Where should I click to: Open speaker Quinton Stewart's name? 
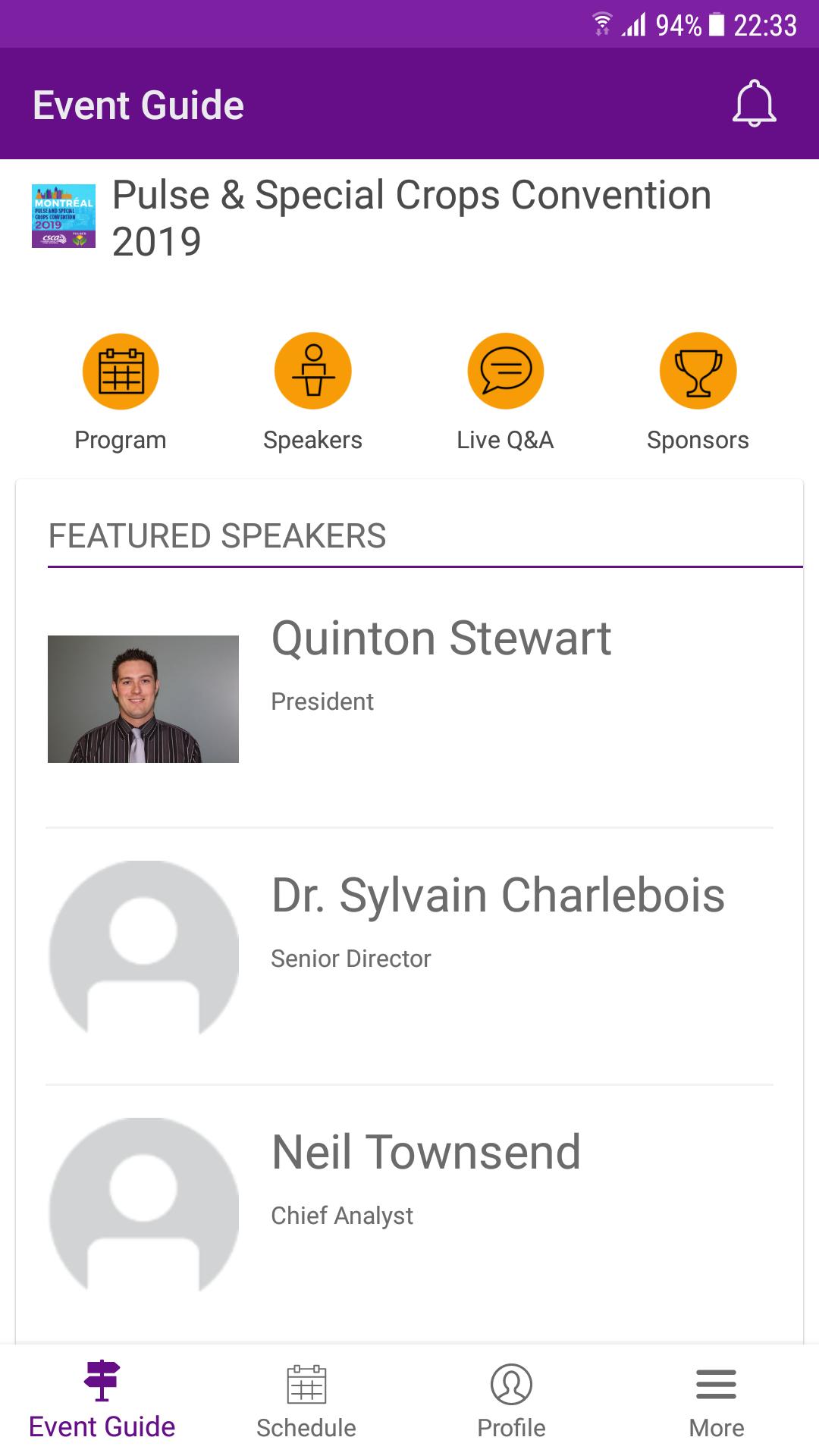[x=441, y=639]
